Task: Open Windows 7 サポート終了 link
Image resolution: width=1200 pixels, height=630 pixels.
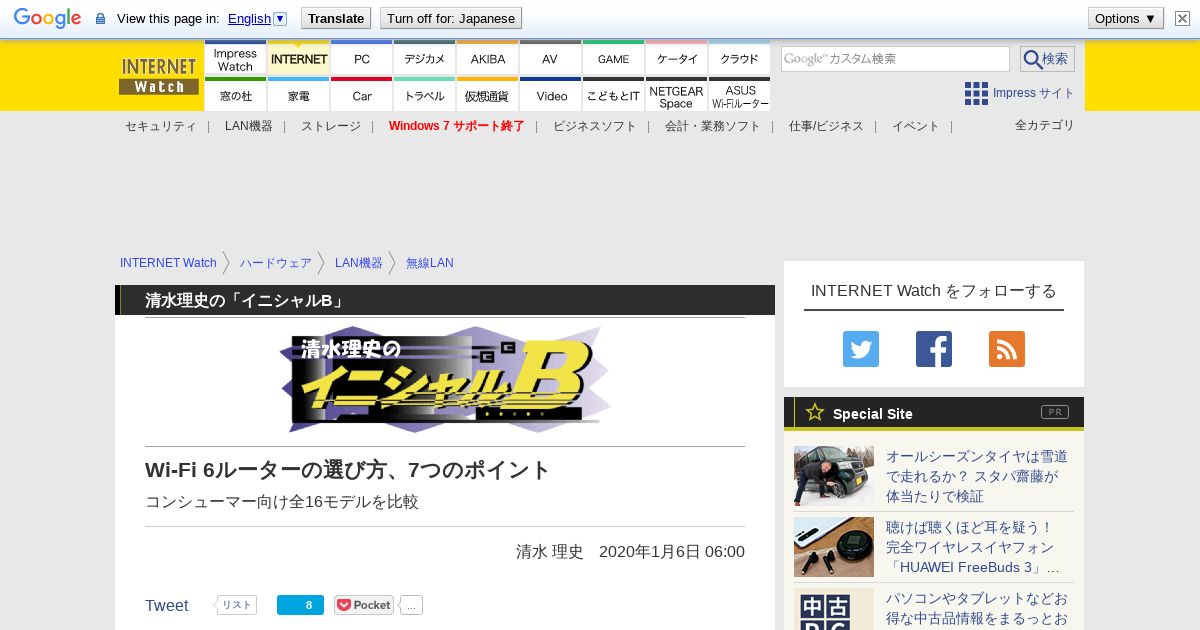Action: coord(457,126)
